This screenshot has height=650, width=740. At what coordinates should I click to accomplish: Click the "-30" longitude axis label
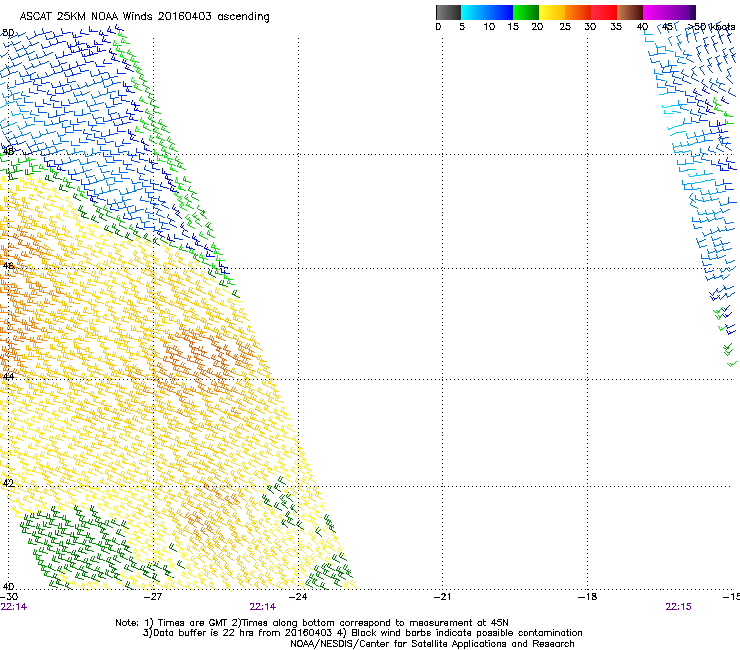pyautogui.click(x=9, y=597)
